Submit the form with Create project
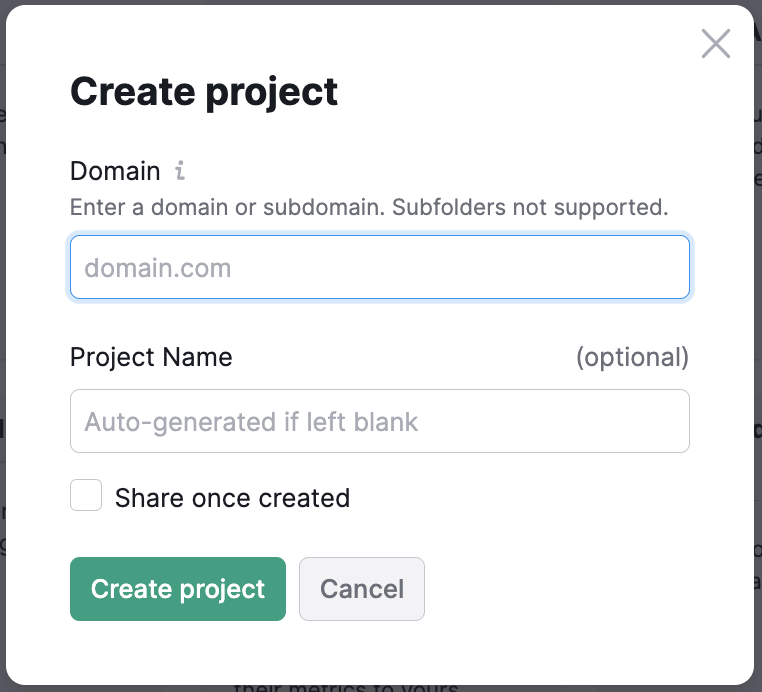 pos(178,589)
